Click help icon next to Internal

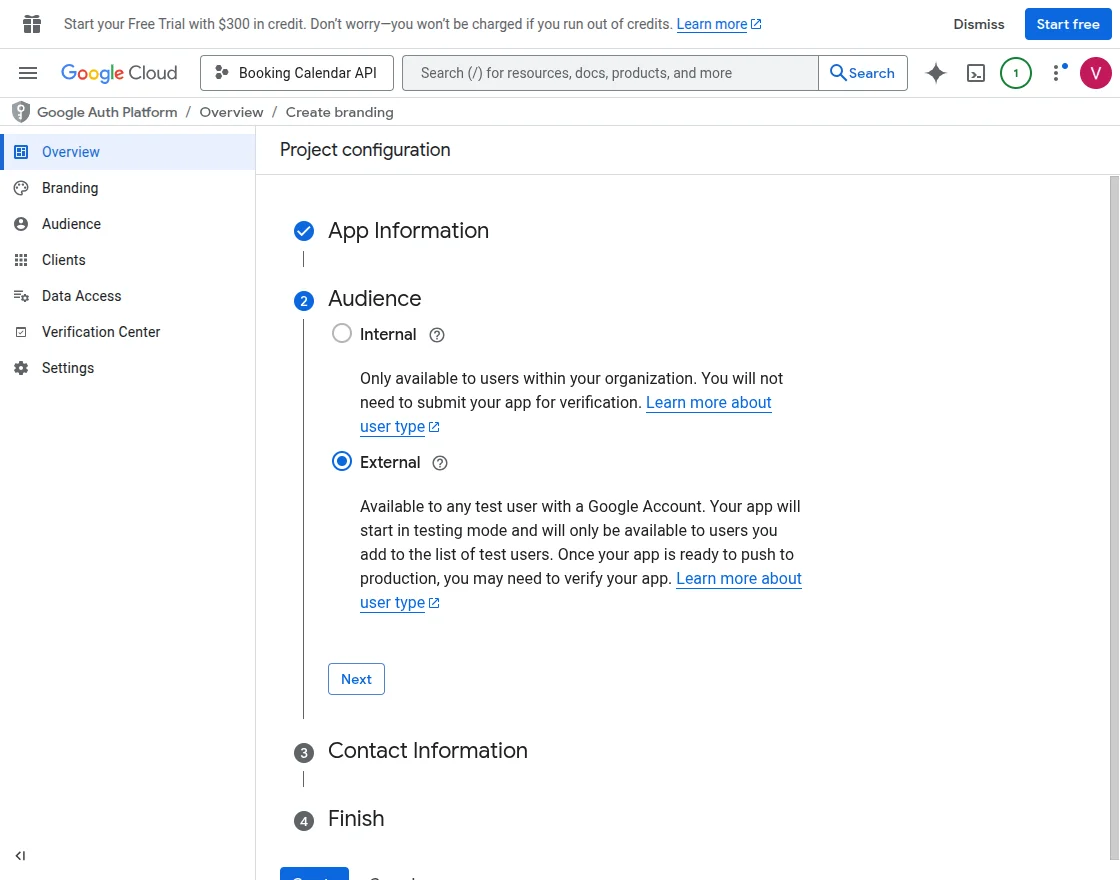pyautogui.click(x=436, y=335)
